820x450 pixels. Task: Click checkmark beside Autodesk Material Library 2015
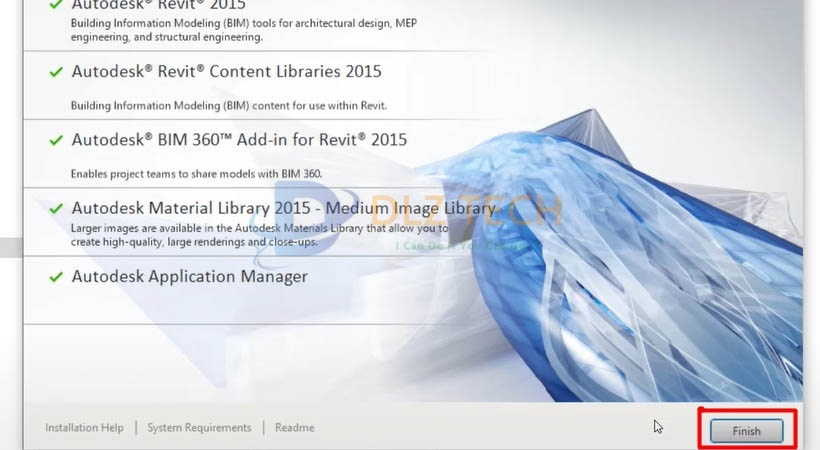tap(56, 208)
